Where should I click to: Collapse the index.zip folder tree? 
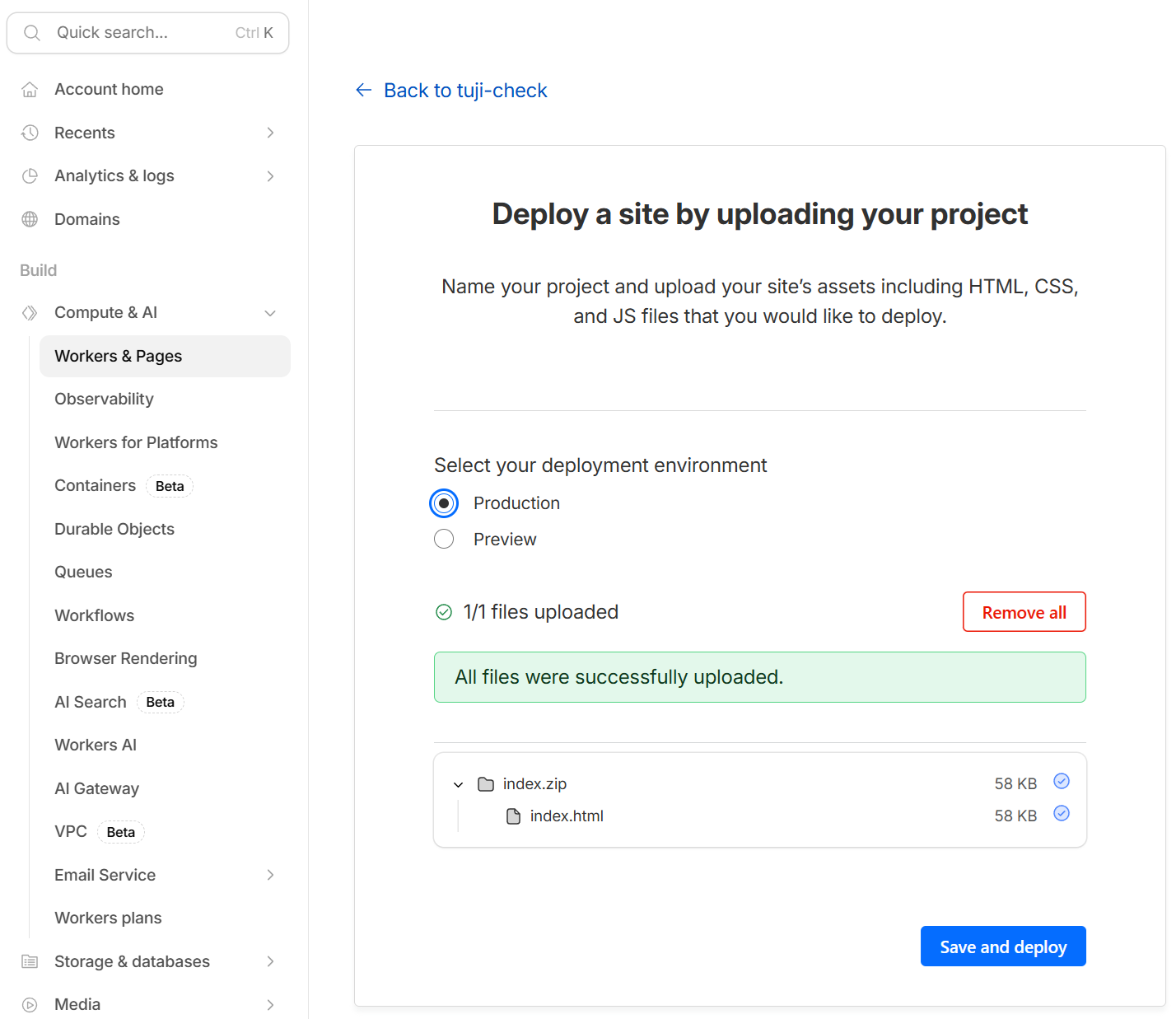(x=459, y=785)
